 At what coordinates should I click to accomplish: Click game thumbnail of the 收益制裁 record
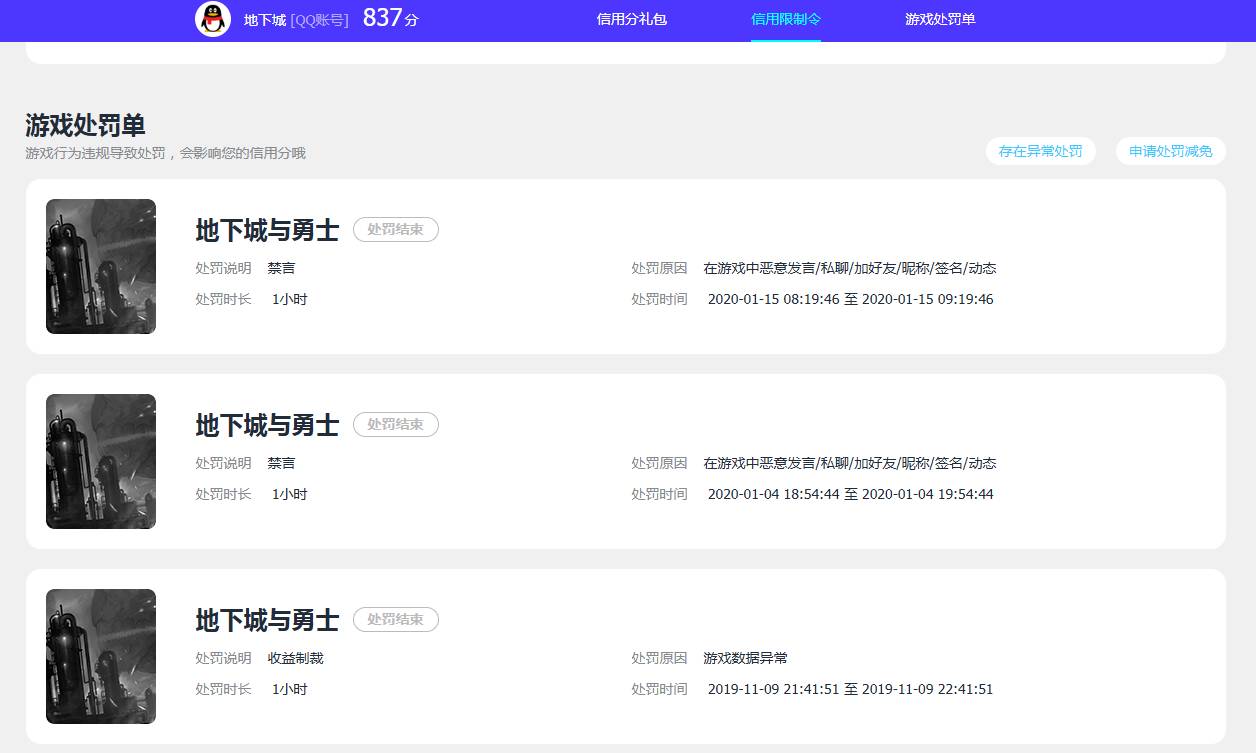coord(101,656)
